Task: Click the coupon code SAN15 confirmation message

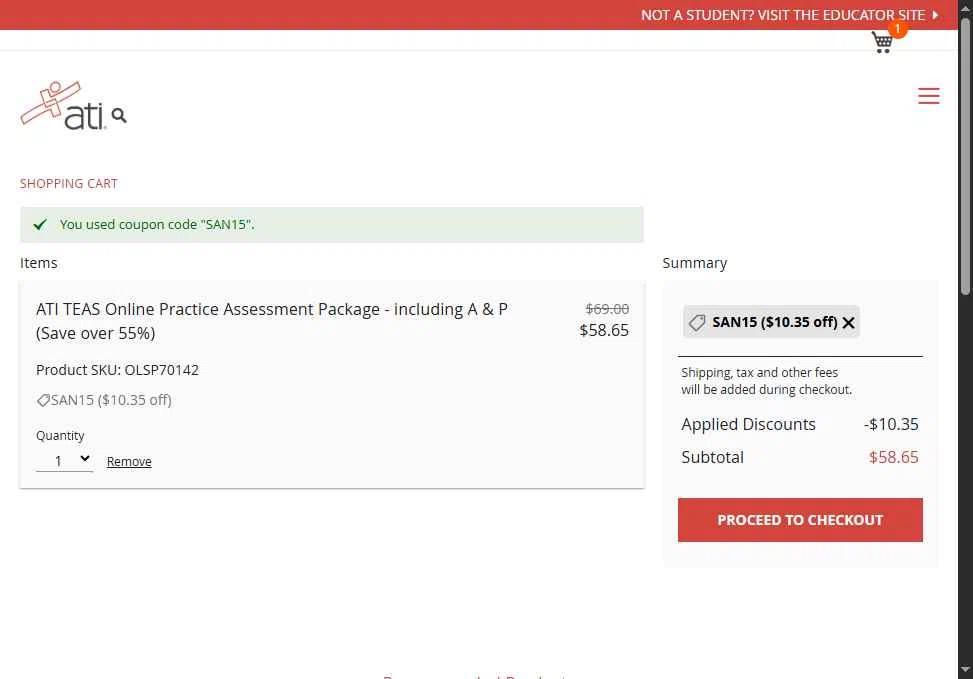Action: (157, 225)
